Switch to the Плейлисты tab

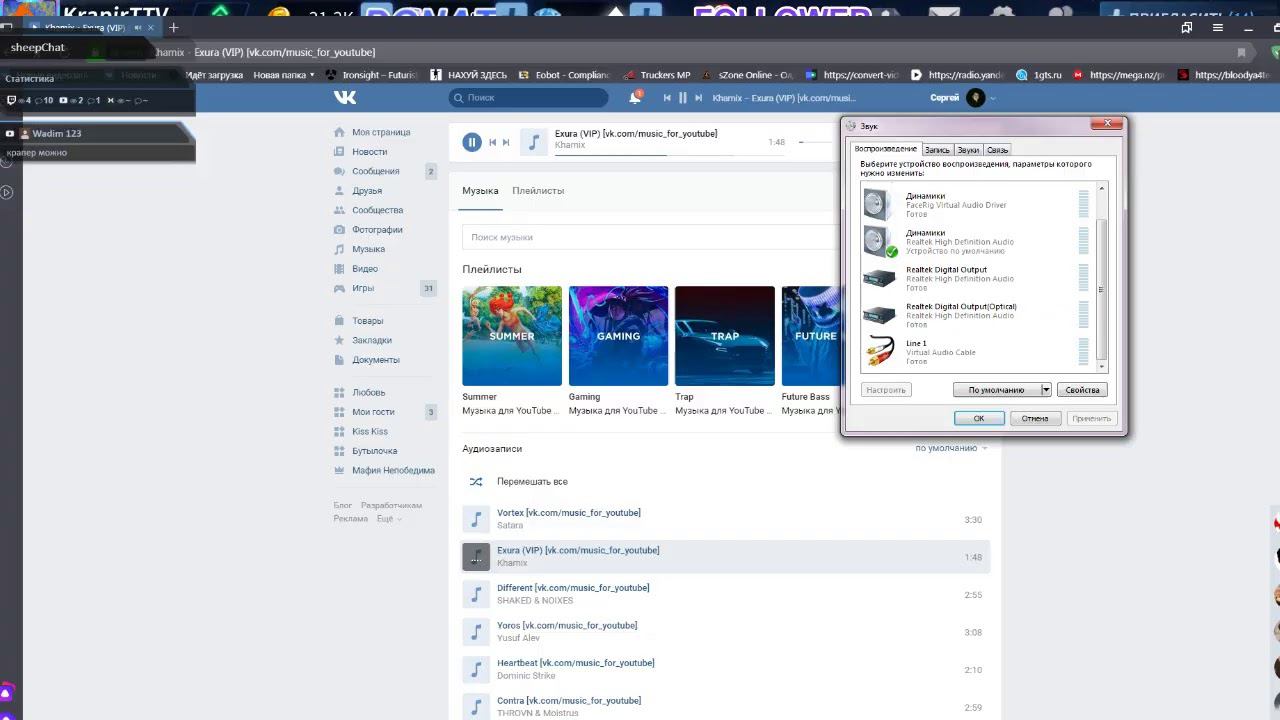538,191
